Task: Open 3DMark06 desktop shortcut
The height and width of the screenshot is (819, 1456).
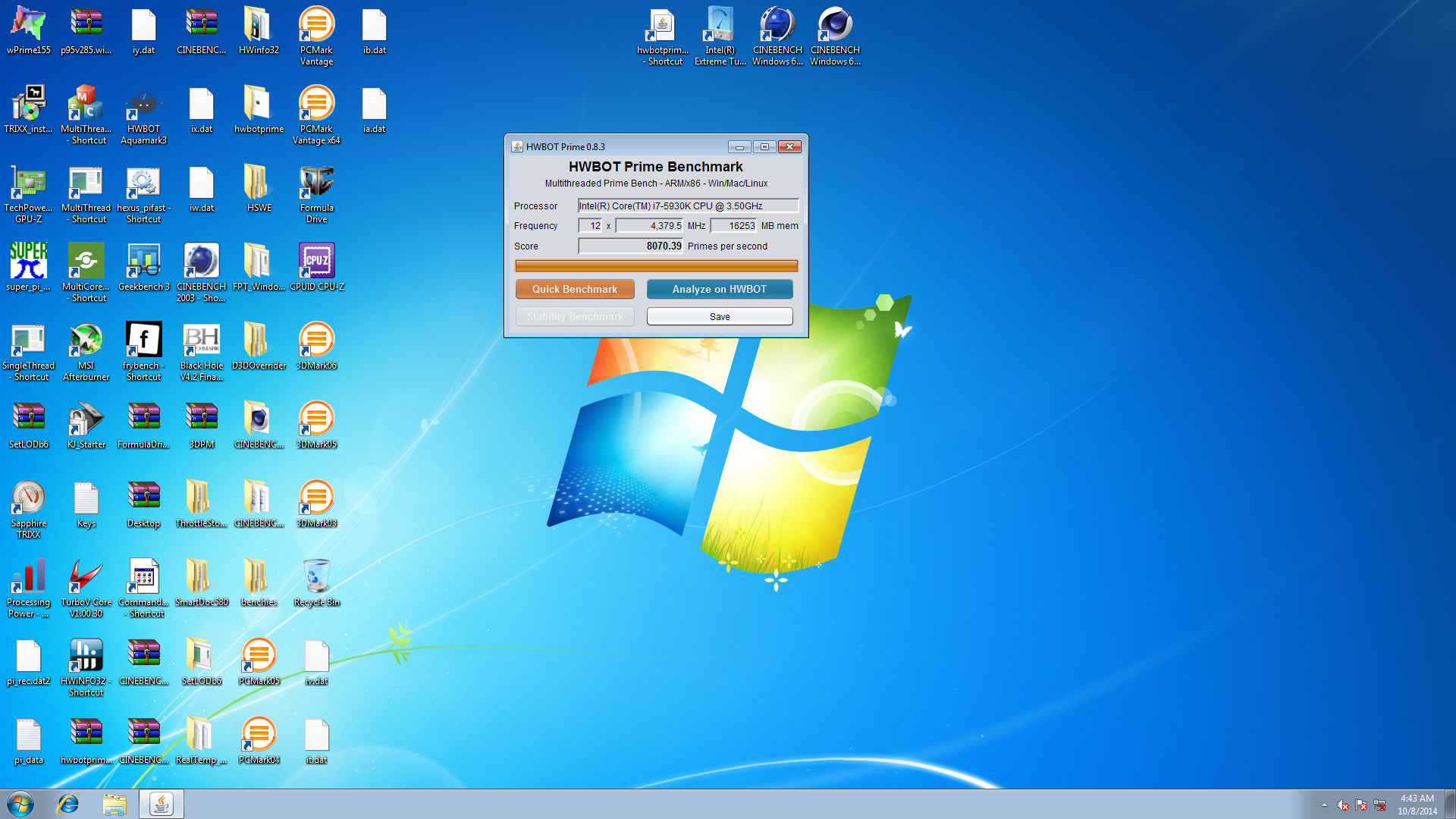Action: tap(316, 346)
